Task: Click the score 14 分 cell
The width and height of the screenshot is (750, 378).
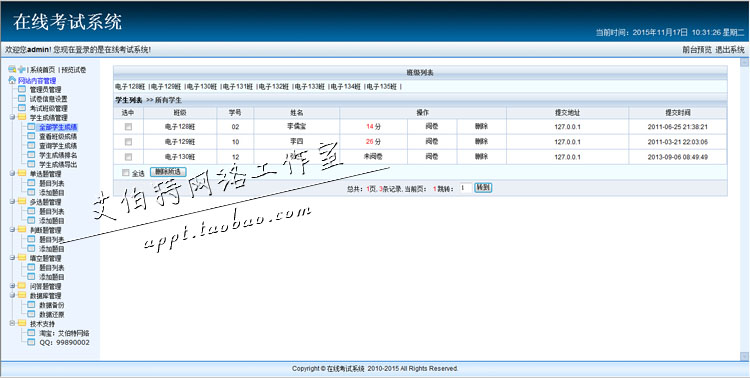Action: [374, 127]
